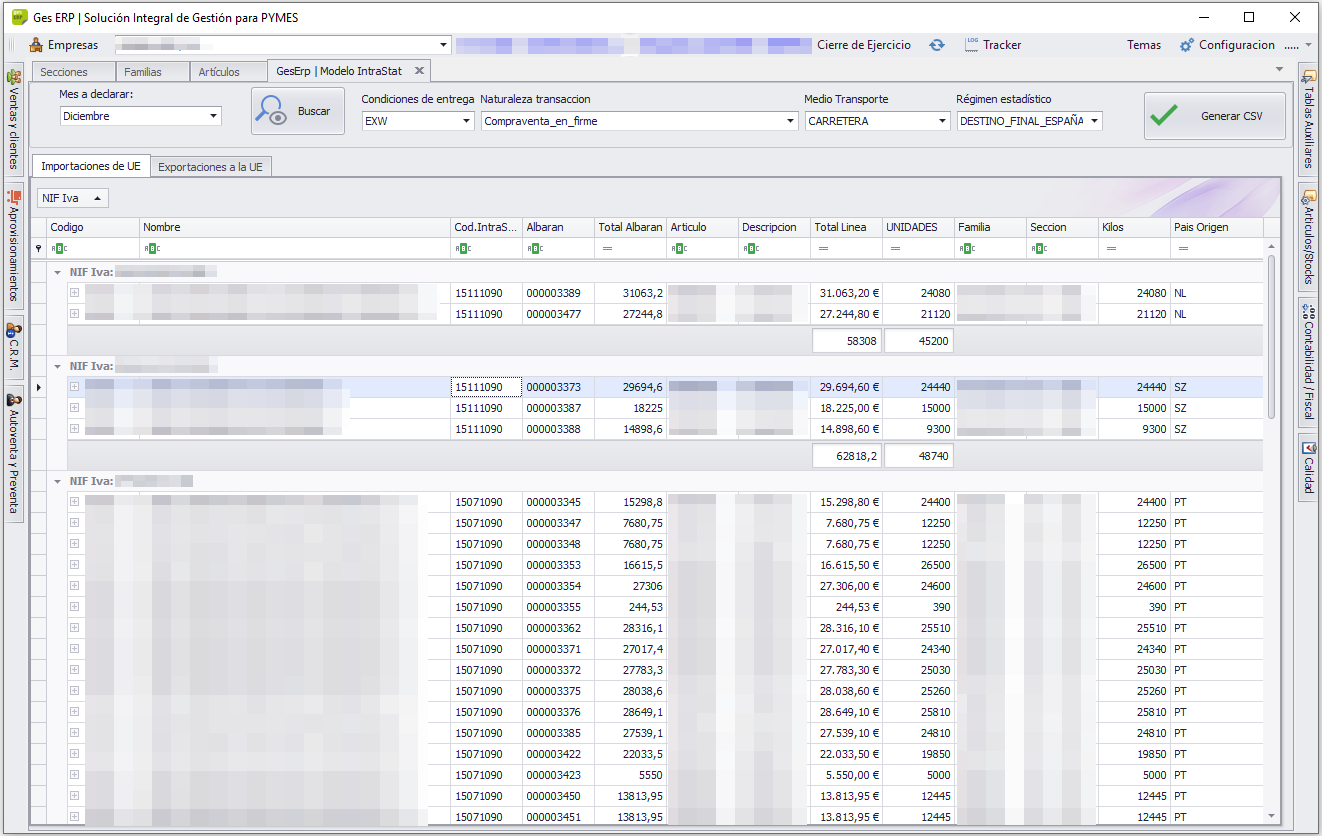
Task: Open the Contabilidad / Fiscal side panel
Action: (x=1308, y=360)
